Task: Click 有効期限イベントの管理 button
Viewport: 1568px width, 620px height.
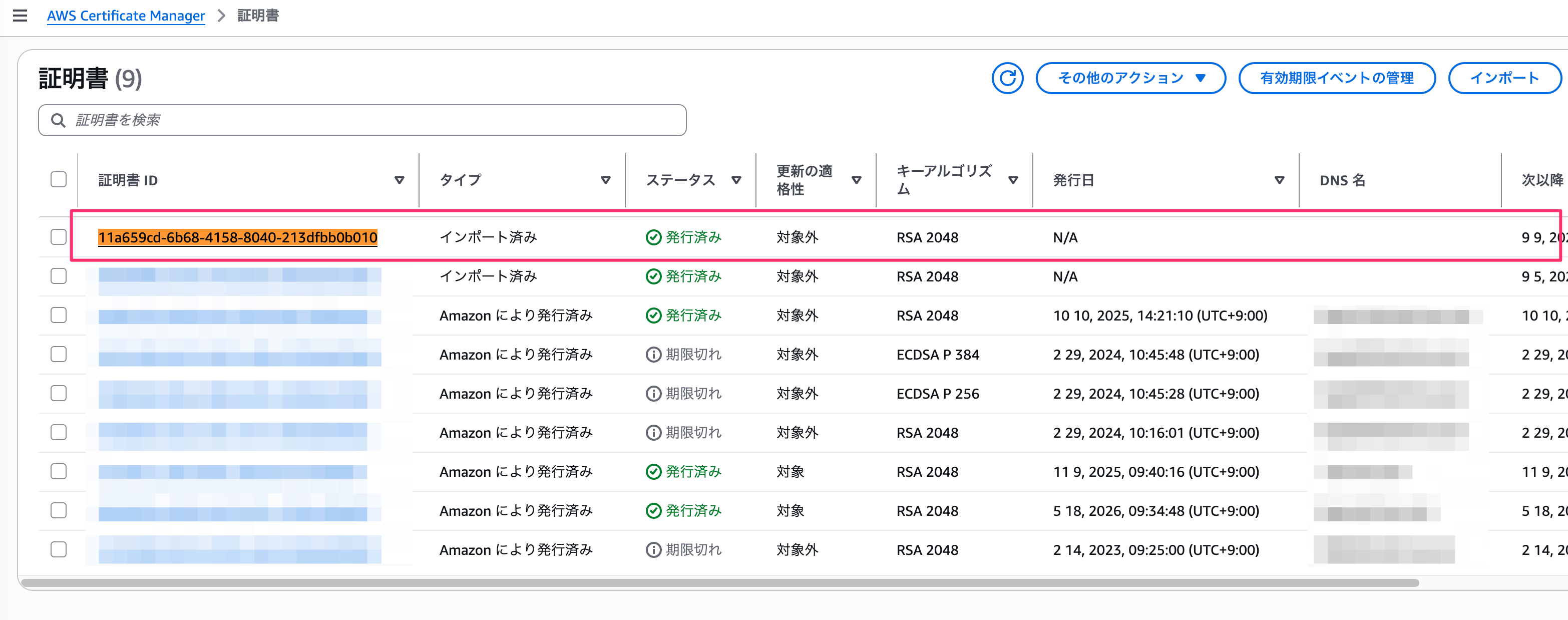Action: coord(1337,78)
